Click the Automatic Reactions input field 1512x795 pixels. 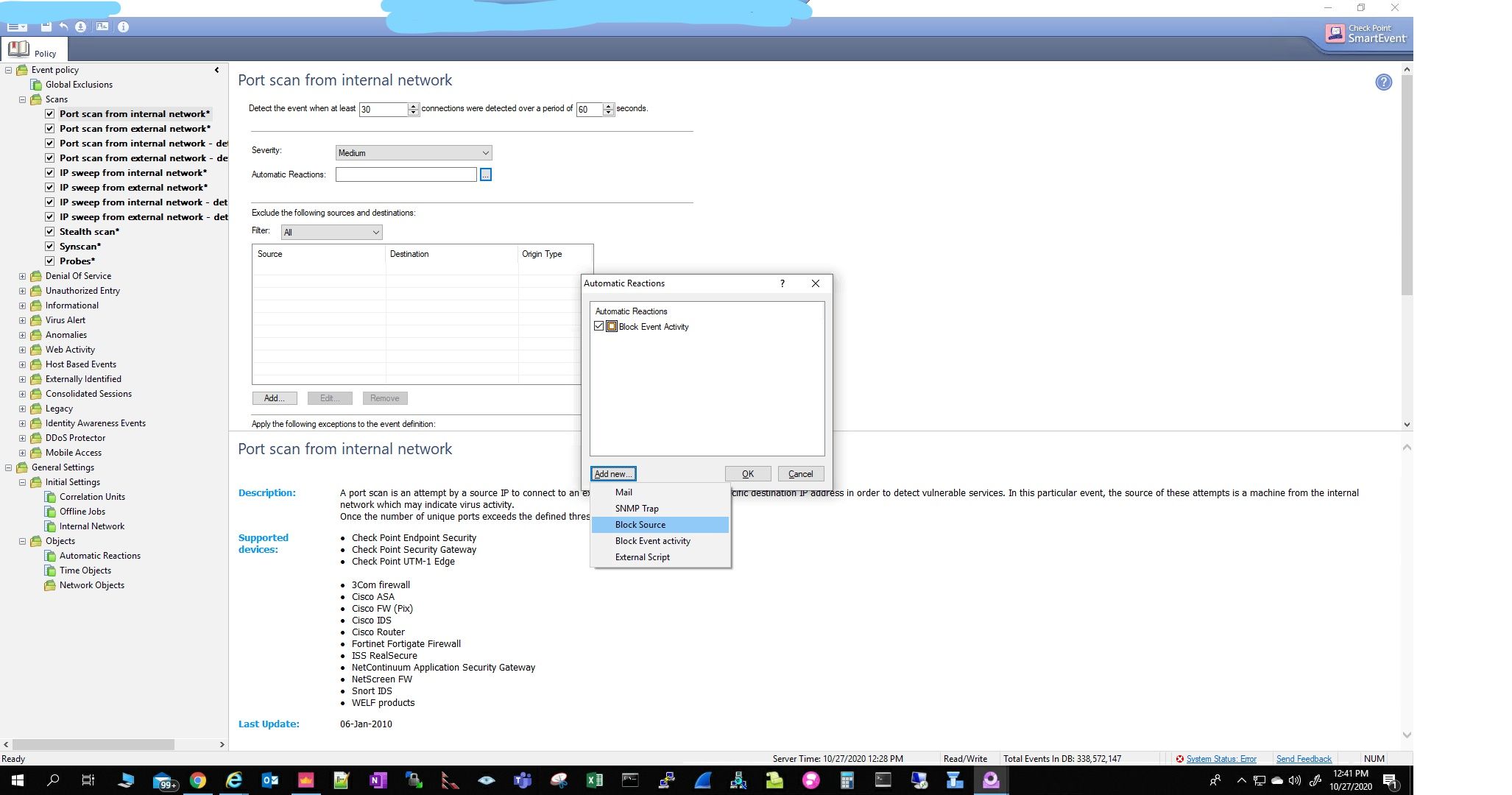(407, 174)
